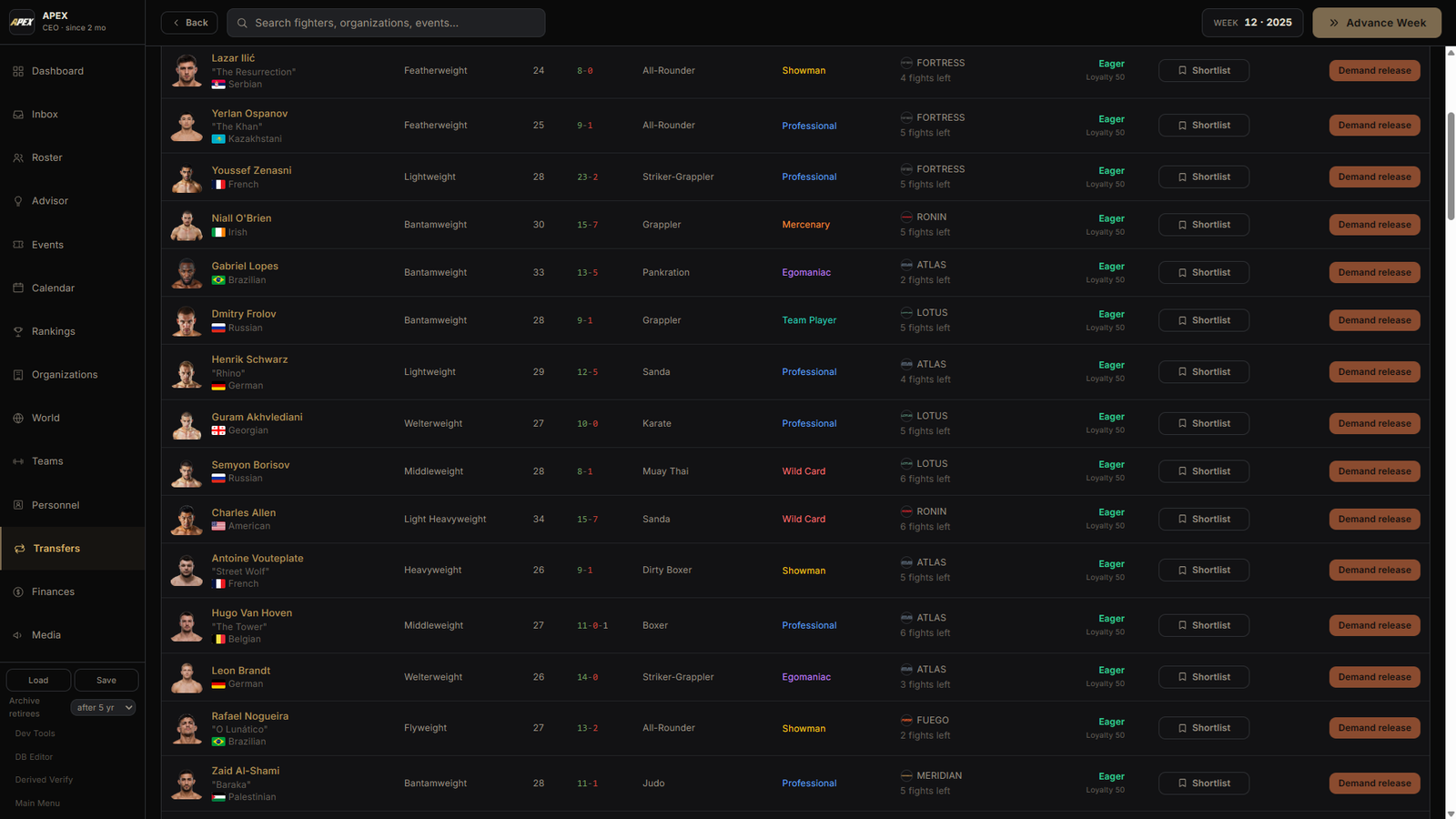Demand release of Rafael Nogueira
Image resolution: width=1456 pixels, height=819 pixels.
tap(1374, 728)
